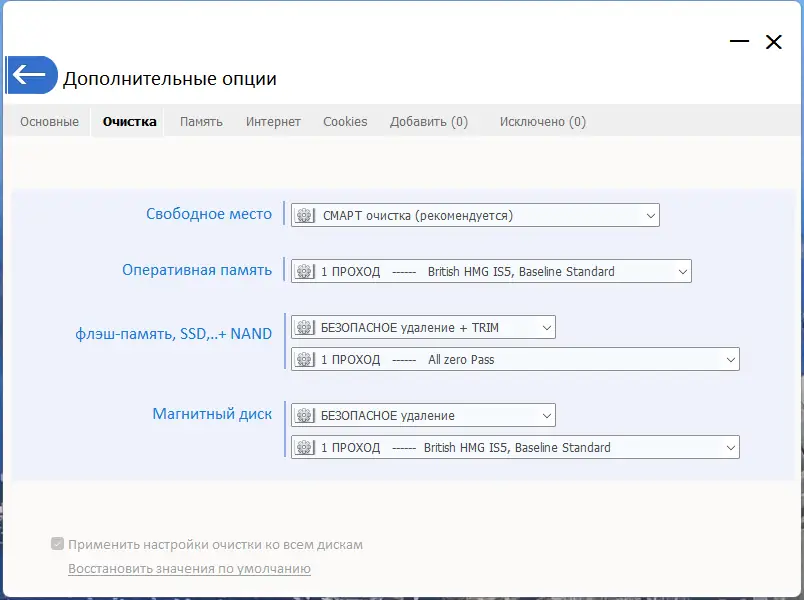Expand the All zero Pass dropdown arrow
The height and width of the screenshot is (600, 804).
pos(730,359)
